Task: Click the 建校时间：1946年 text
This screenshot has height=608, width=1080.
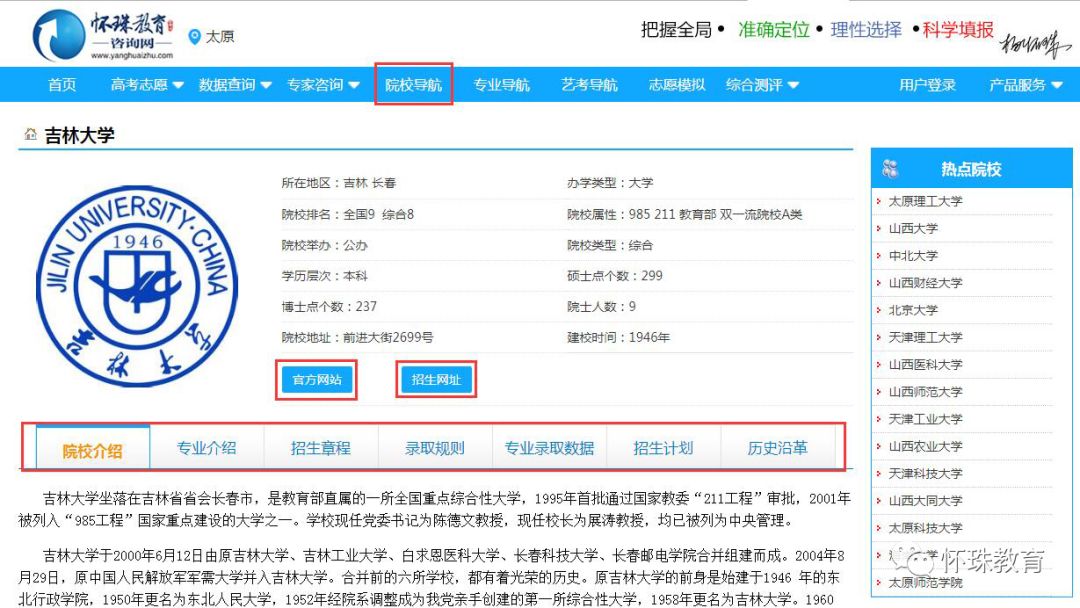Action: [618, 337]
